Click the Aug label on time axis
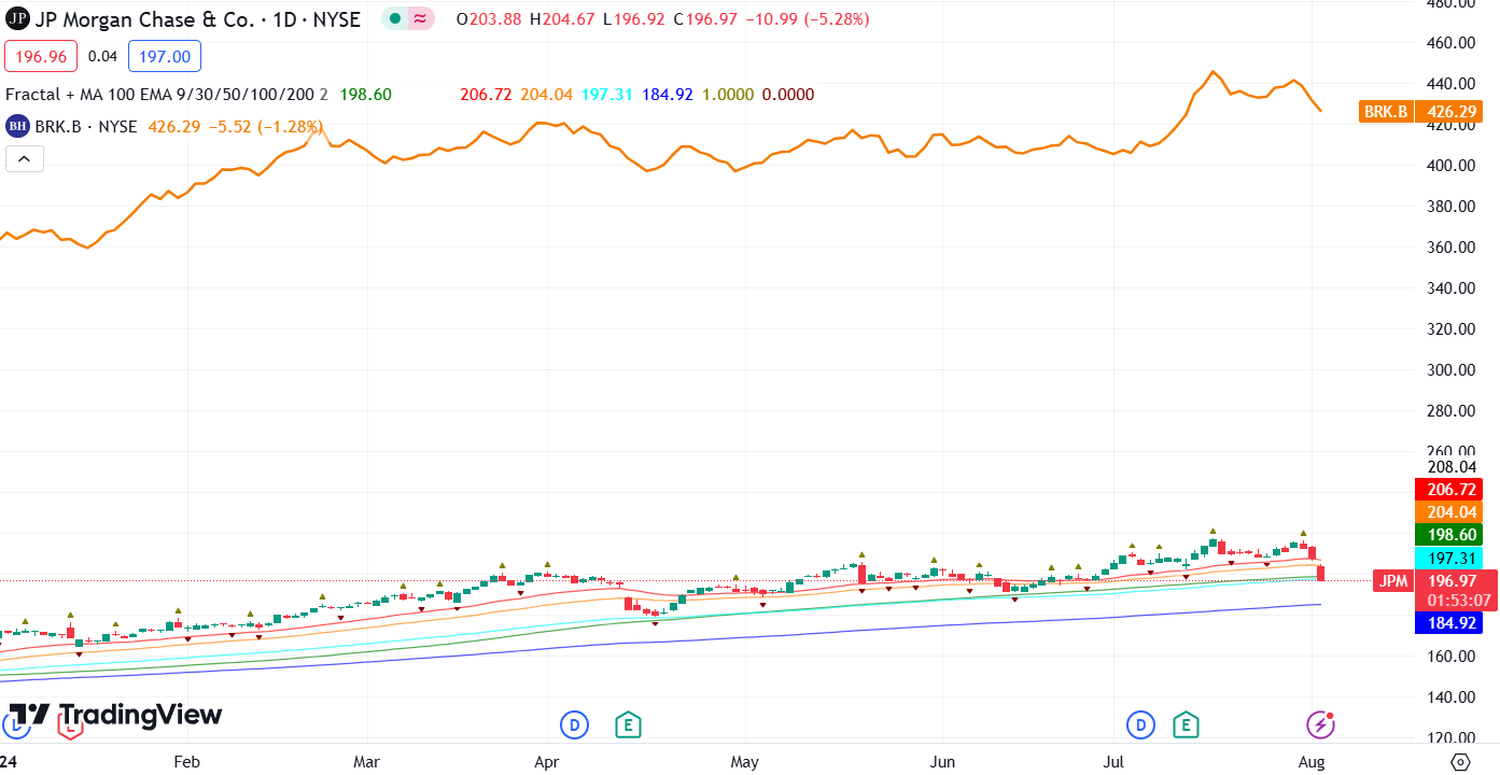The height and width of the screenshot is (775, 1500). click(1313, 762)
